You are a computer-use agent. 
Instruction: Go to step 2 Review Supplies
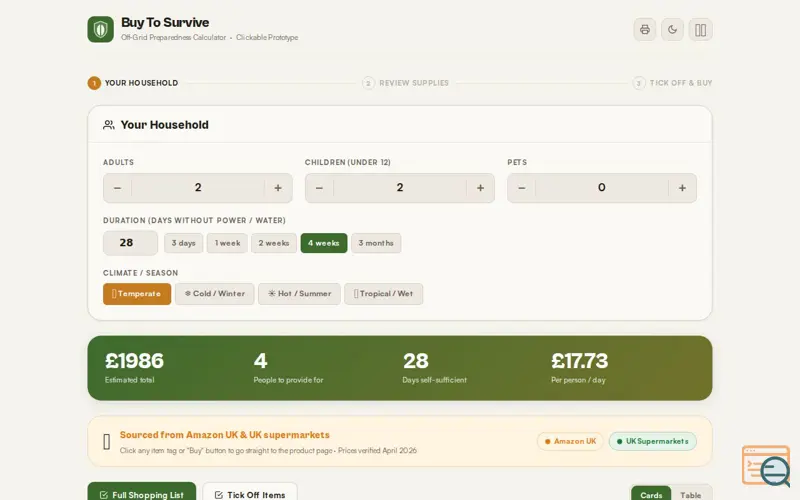click(406, 83)
